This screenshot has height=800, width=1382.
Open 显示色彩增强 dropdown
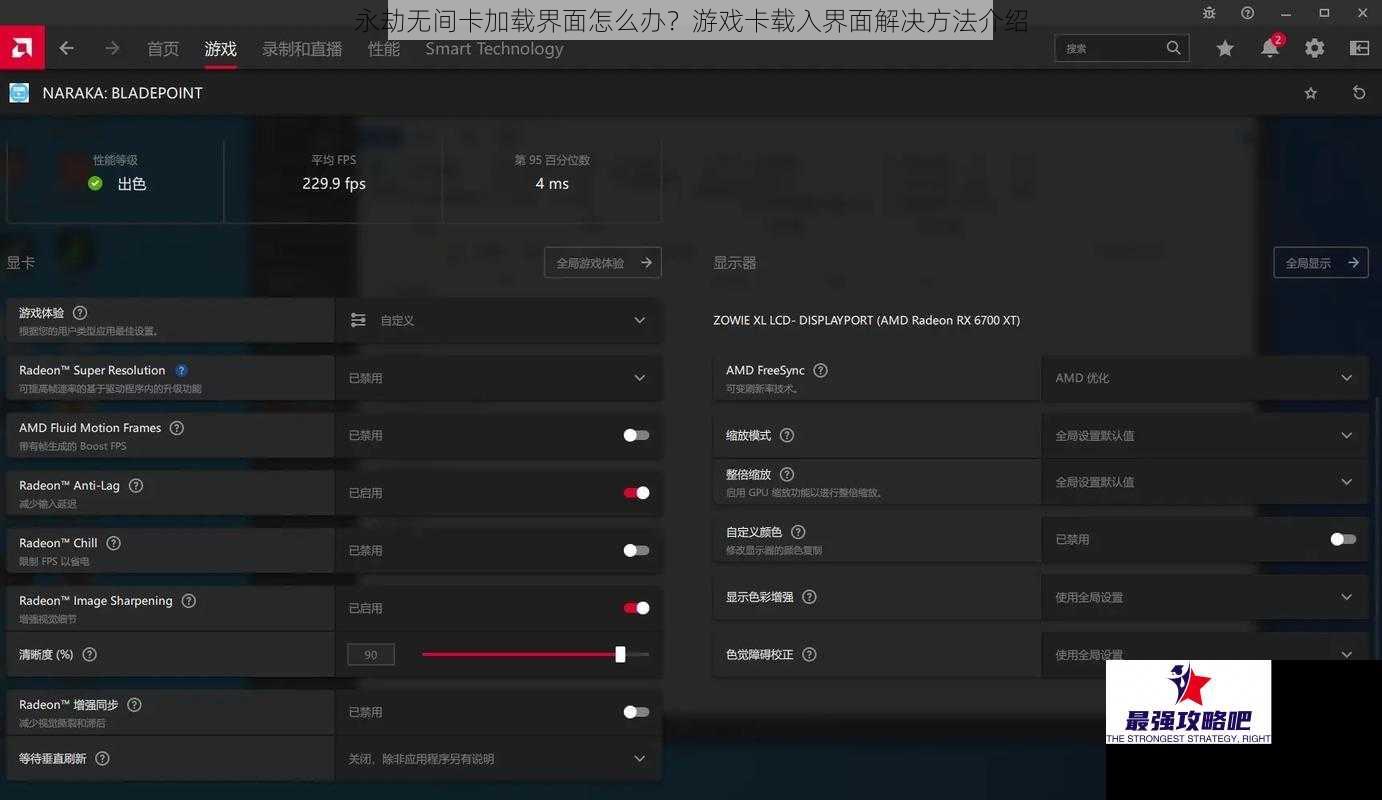point(1205,597)
